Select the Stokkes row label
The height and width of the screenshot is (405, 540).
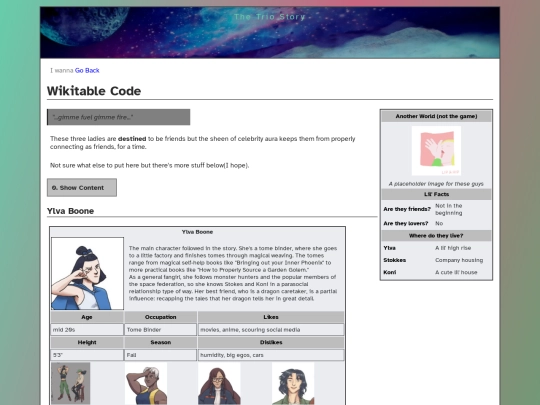click(395, 260)
